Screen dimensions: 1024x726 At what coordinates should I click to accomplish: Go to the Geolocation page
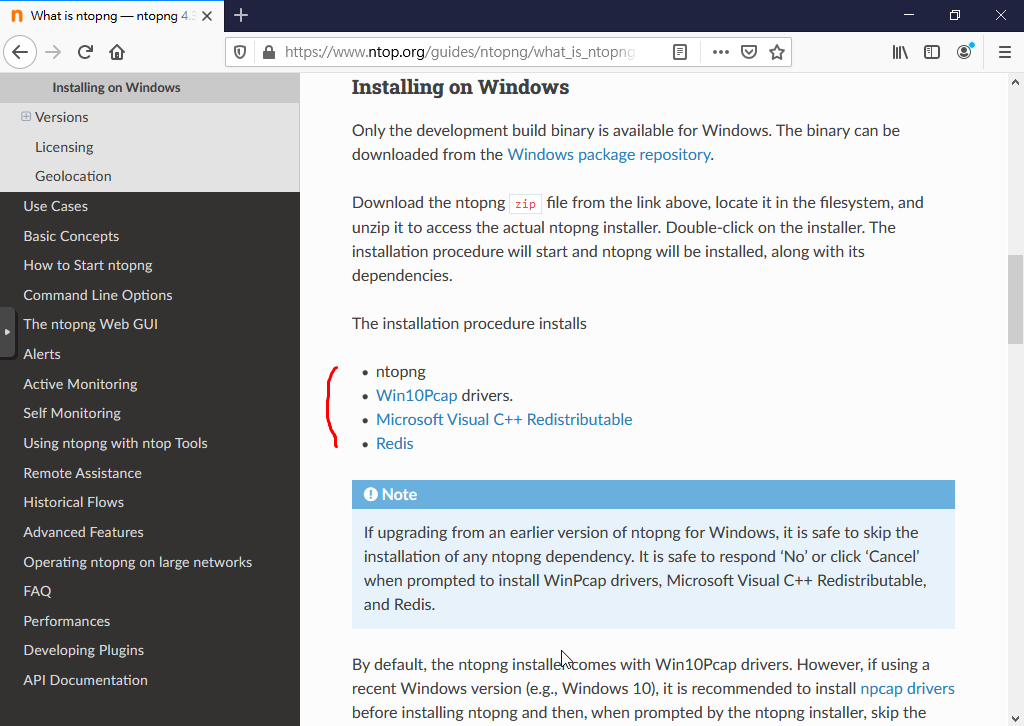73,176
